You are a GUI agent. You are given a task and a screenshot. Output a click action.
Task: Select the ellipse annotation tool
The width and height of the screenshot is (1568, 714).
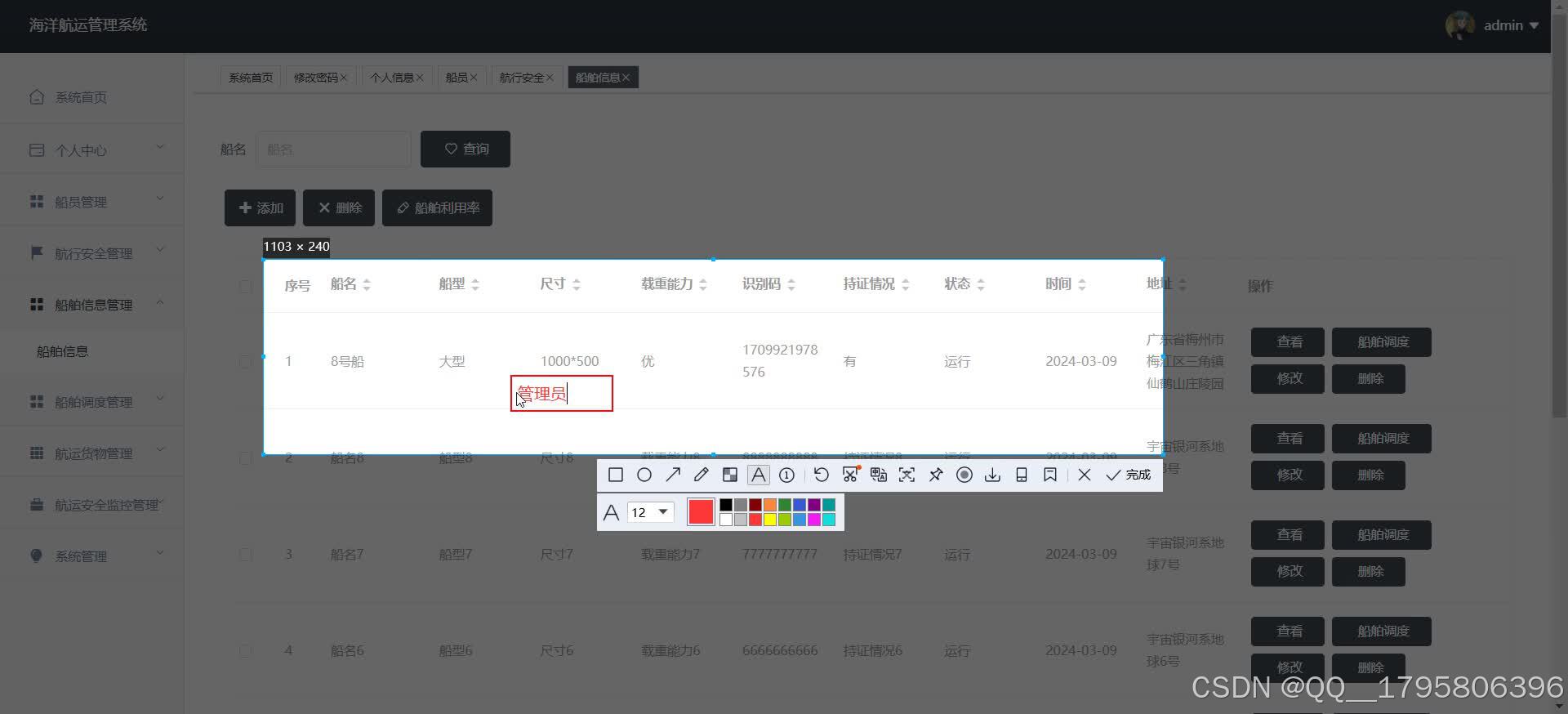[x=644, y=475]
